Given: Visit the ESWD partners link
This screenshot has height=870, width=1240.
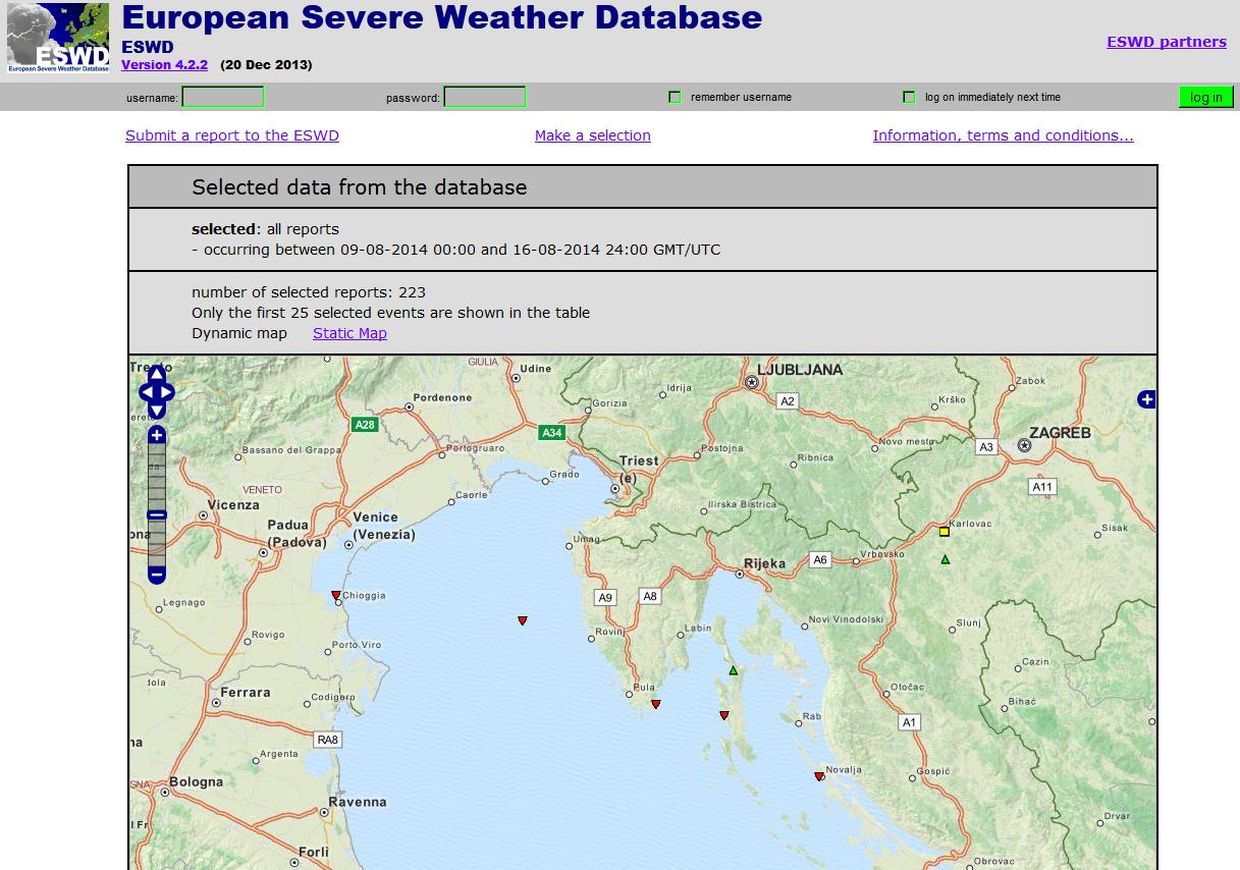Looking at the screenshot, I should coord(1166,42).
